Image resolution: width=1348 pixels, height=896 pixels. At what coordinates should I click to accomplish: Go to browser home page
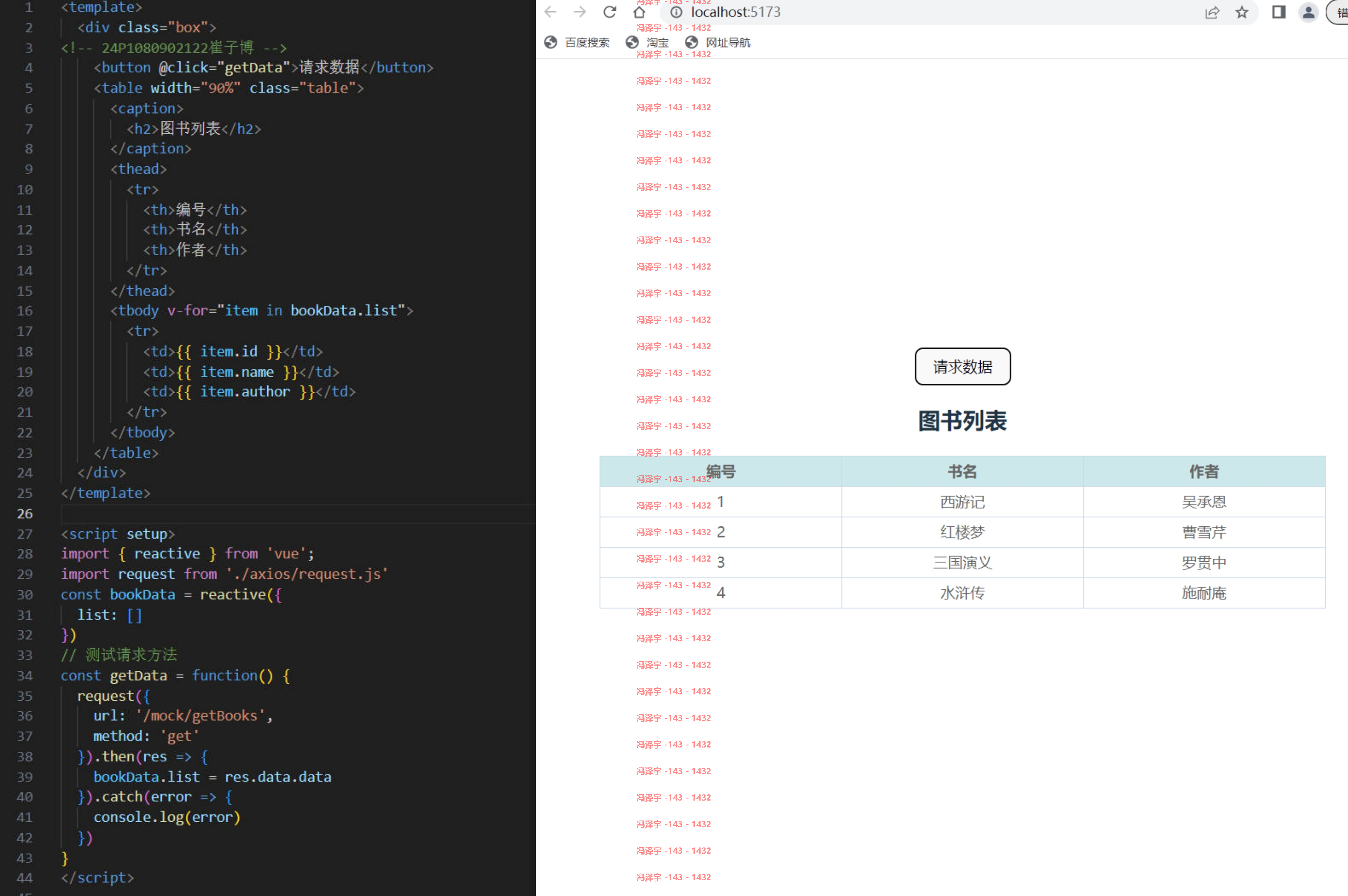coord(639,12)
